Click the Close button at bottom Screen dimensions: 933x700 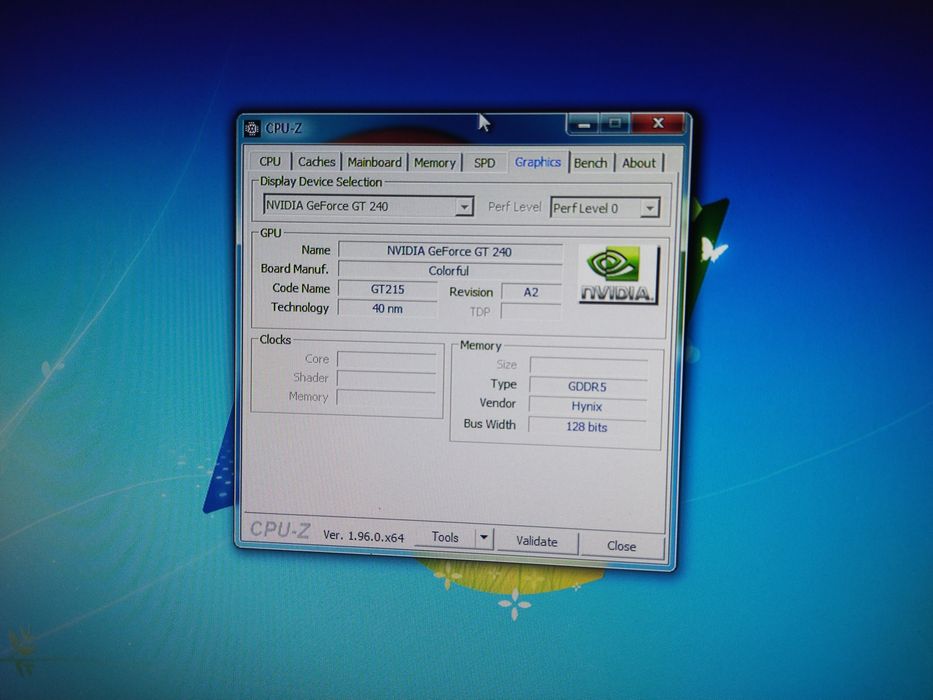click(x=621, y=545)
